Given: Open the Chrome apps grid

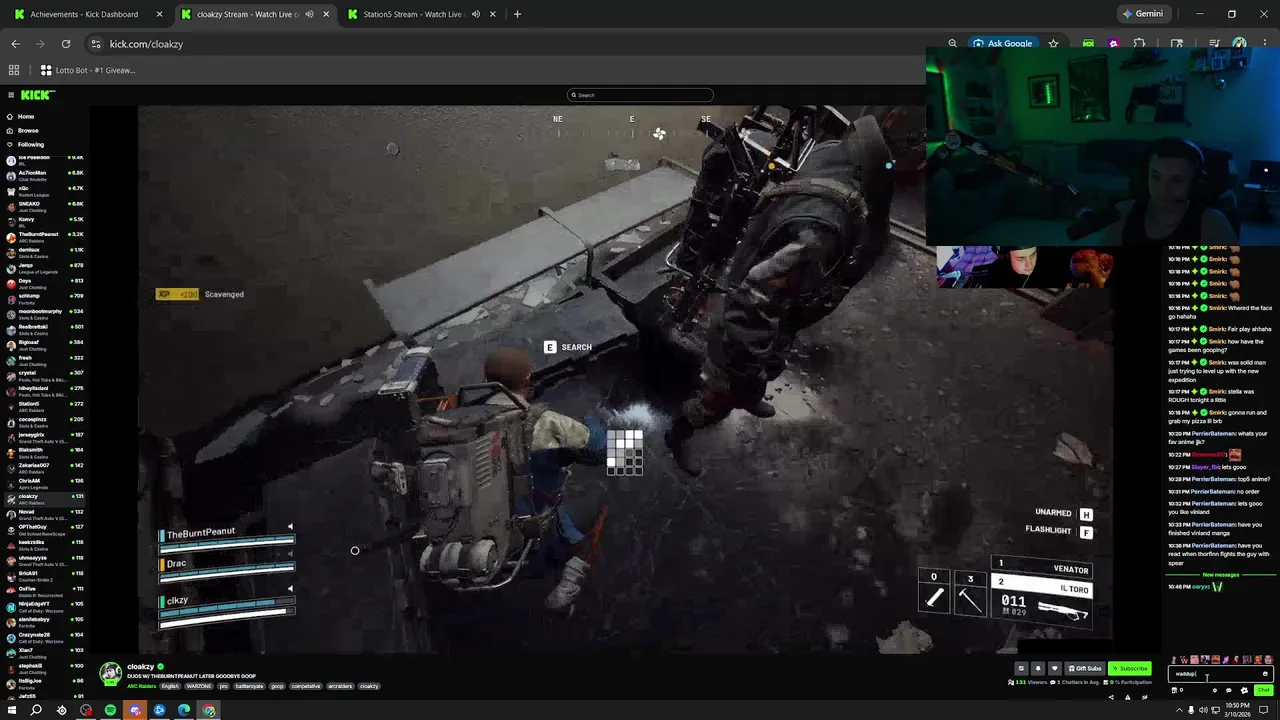Looking at the screenshot, I should coord(14,70).
